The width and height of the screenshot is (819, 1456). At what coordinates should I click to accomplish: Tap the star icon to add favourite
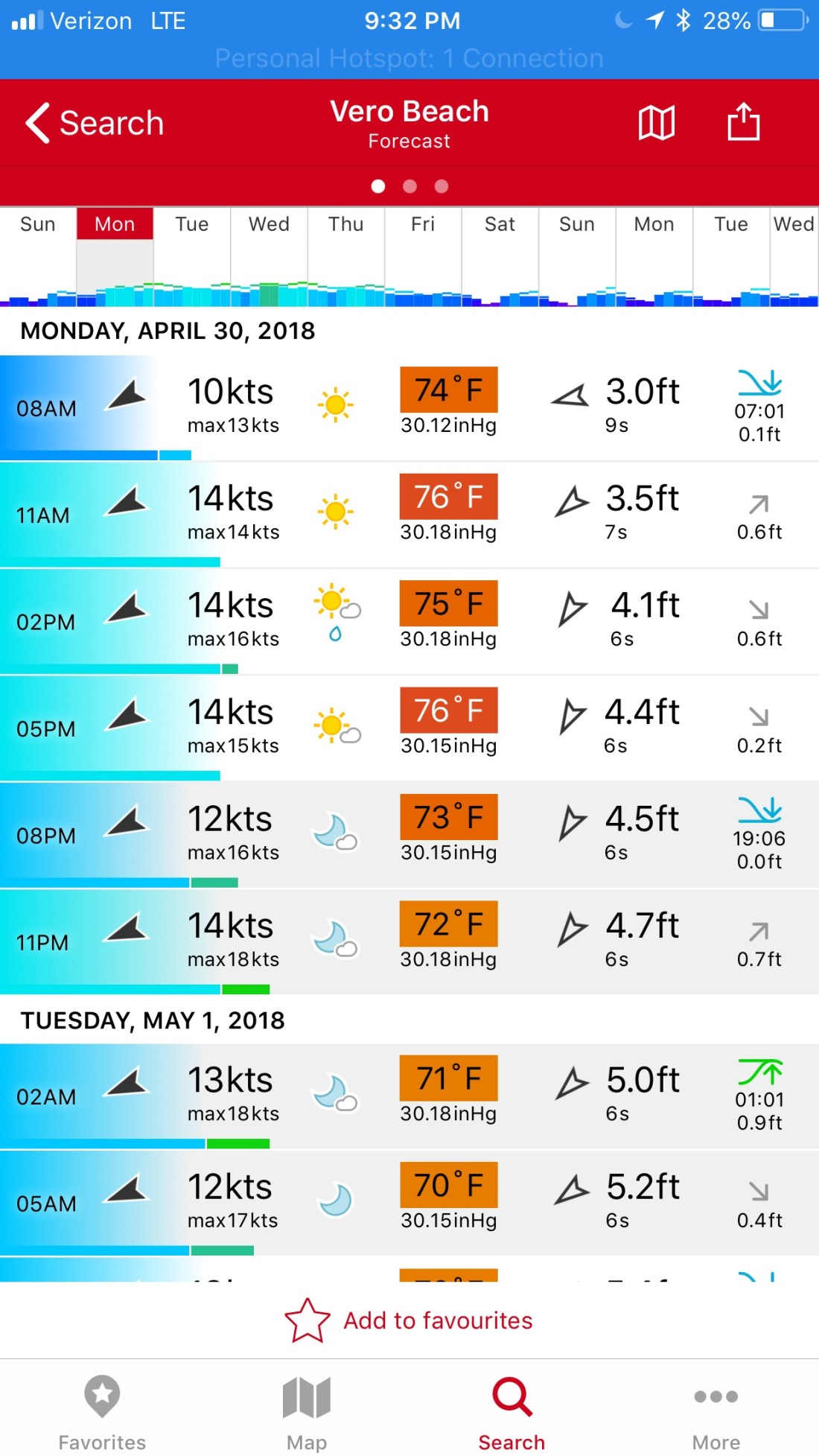point(307,1320)
